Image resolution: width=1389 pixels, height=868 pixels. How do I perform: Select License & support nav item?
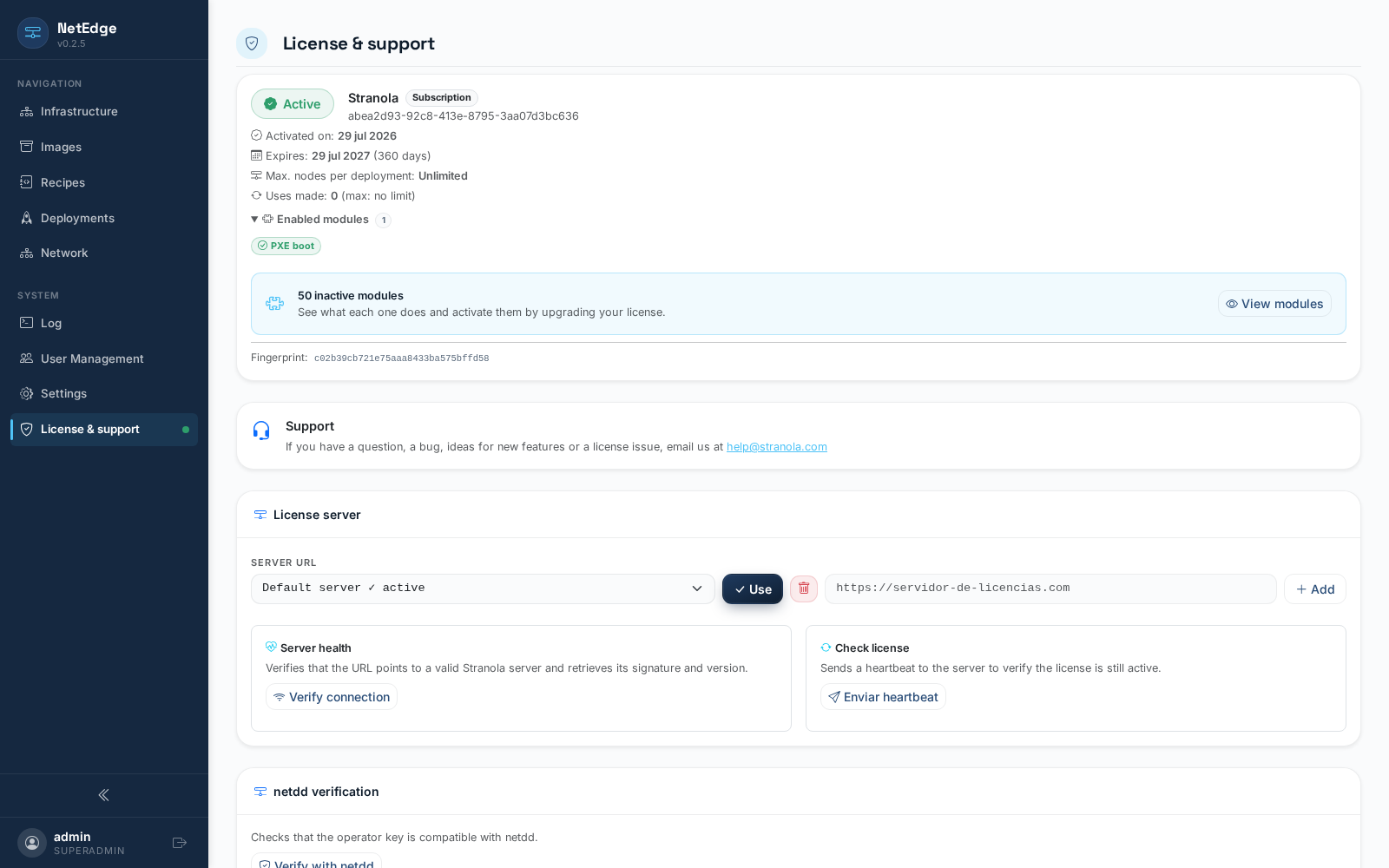[104, 430]
